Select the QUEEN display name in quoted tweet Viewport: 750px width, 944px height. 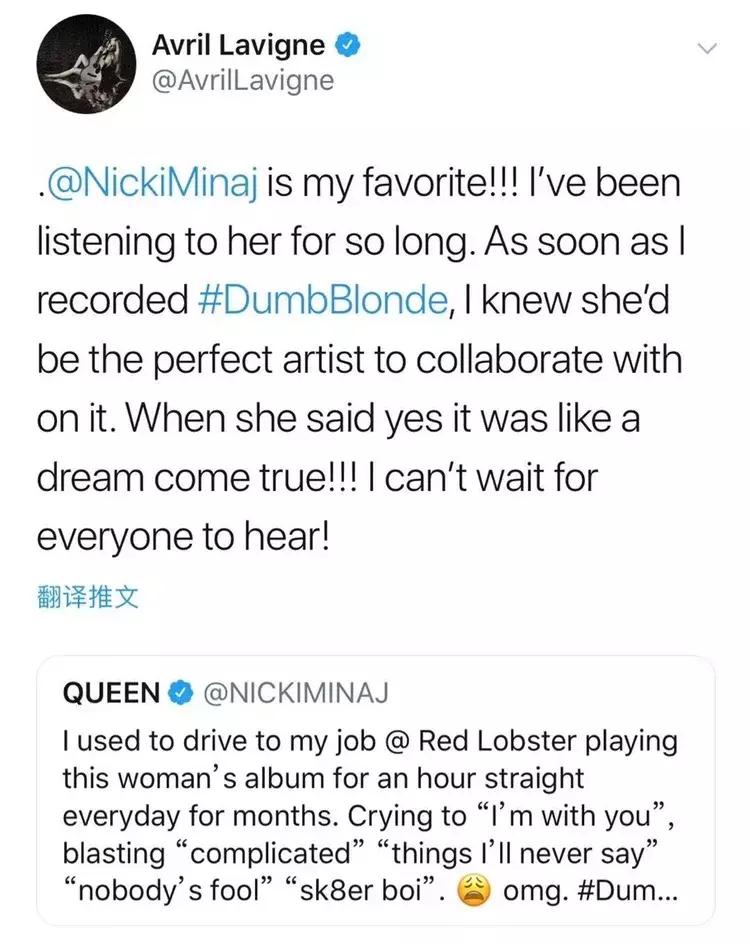pyautogui.click(x=111, y=692)
